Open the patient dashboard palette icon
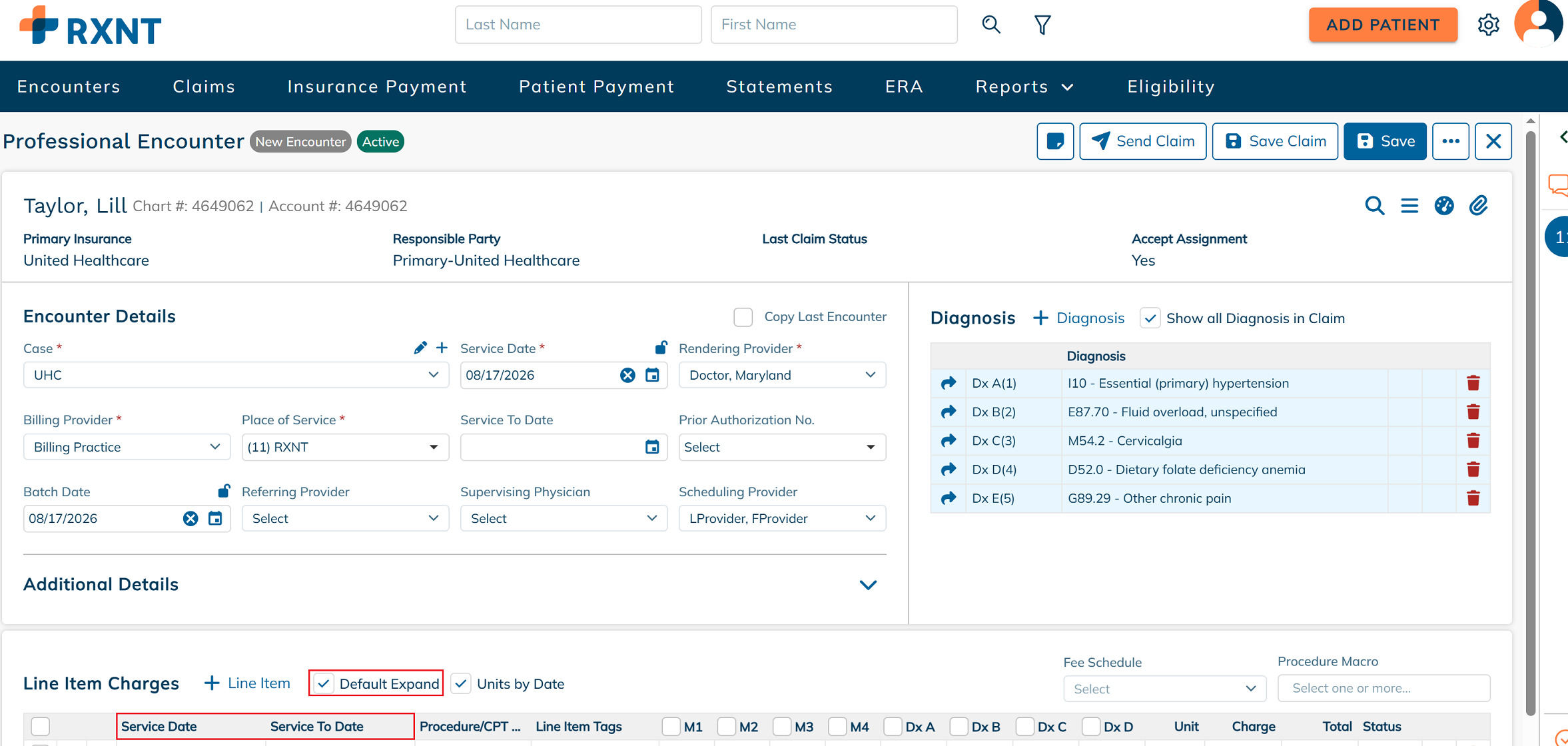 click(1444, 206)
